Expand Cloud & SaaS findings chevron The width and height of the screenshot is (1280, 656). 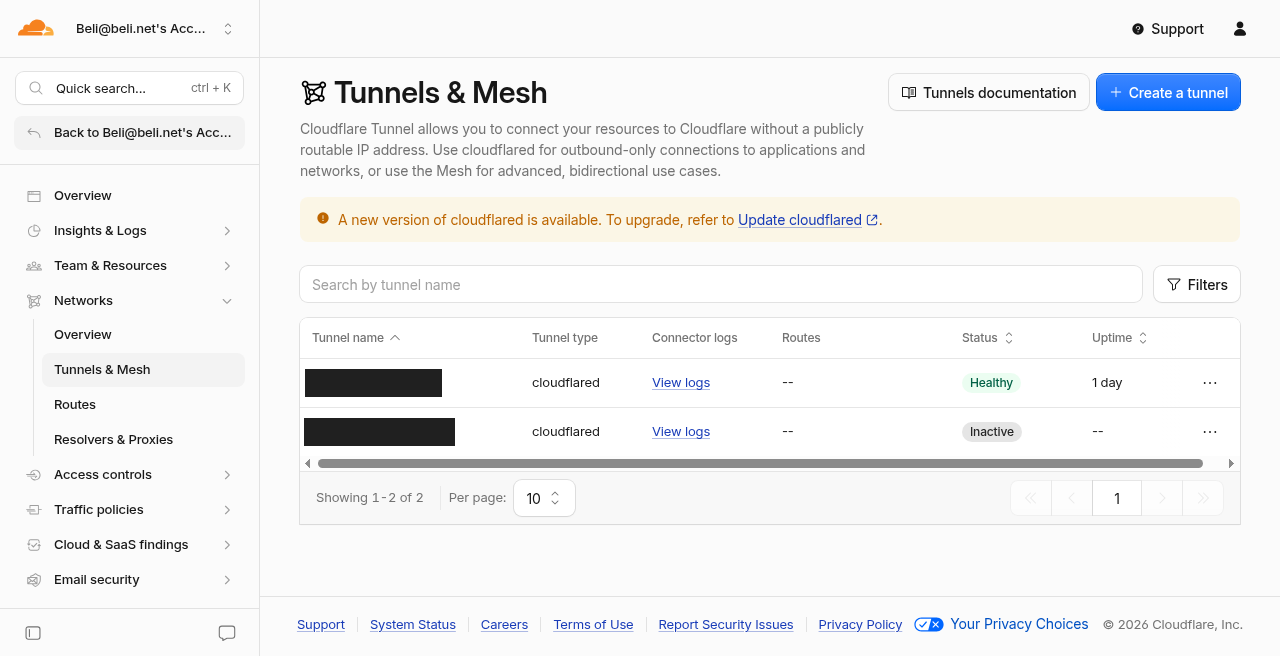(x=227, y=545)
